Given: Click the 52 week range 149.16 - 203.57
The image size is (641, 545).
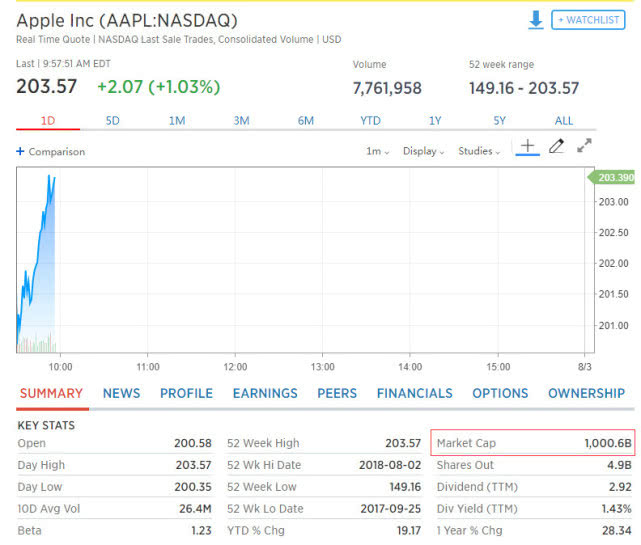Looking at the screenshot, I should [x=524, y=88].
